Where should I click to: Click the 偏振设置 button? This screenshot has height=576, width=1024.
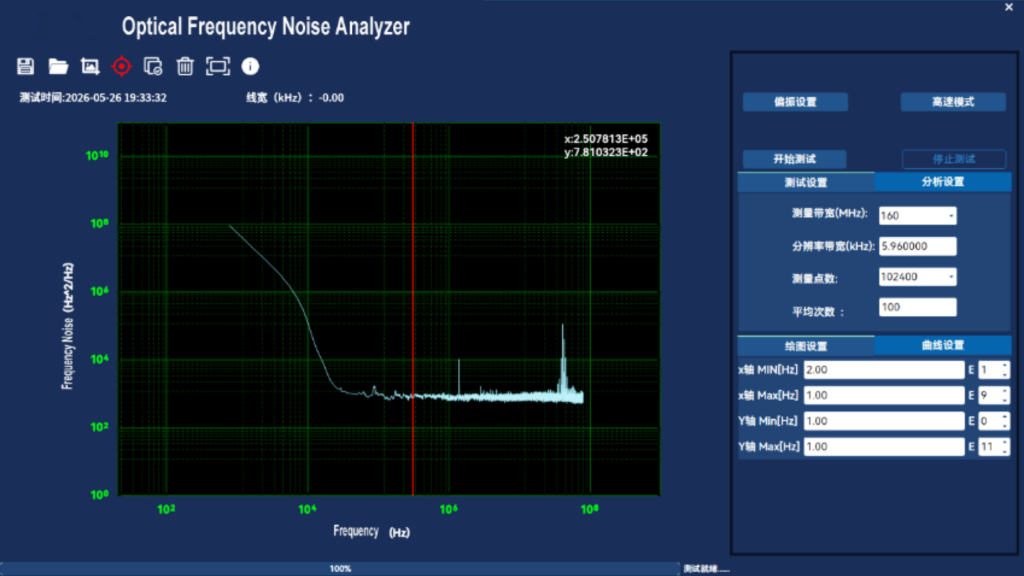795,102
